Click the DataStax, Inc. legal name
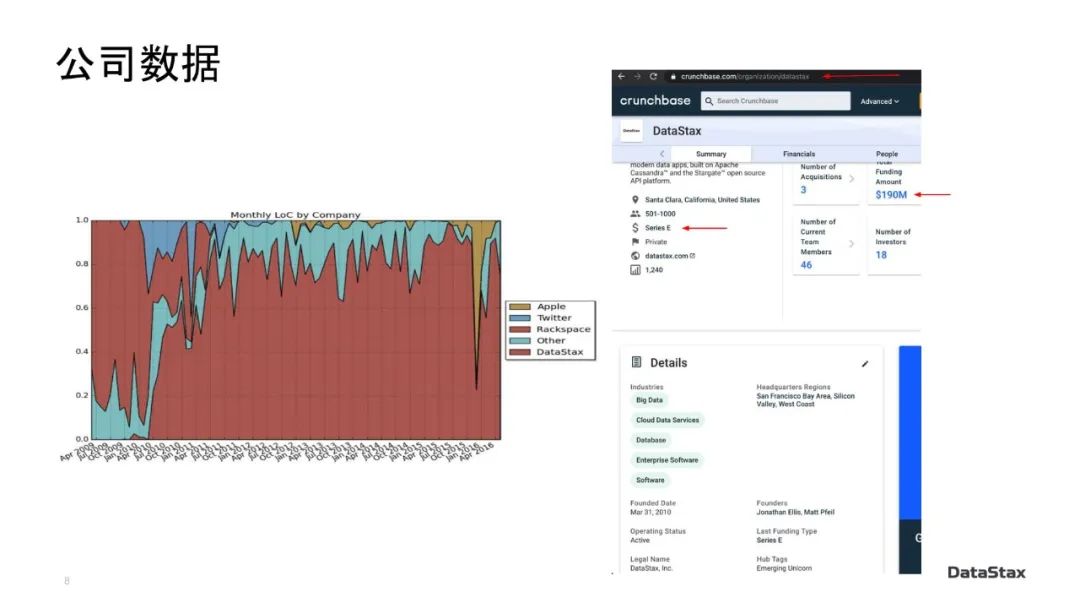Screen dimensions: 1080x608 [651, 569]
